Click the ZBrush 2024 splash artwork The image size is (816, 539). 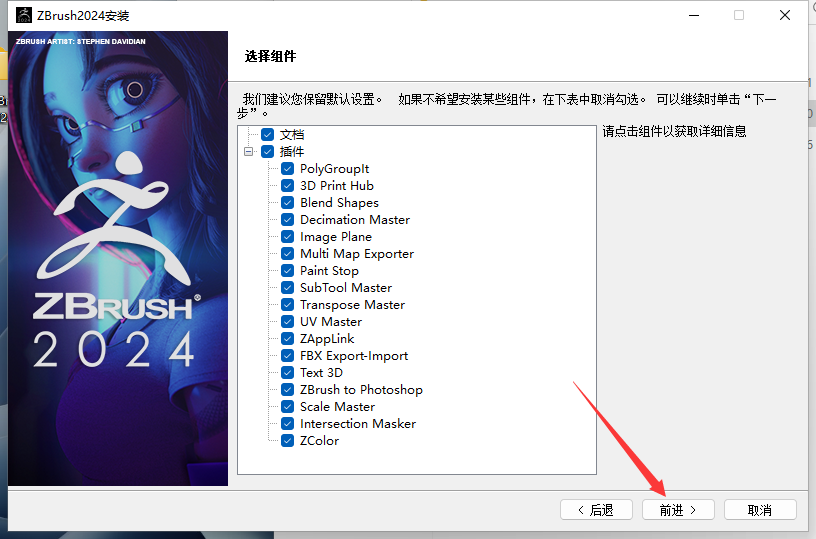click(118, 259)
